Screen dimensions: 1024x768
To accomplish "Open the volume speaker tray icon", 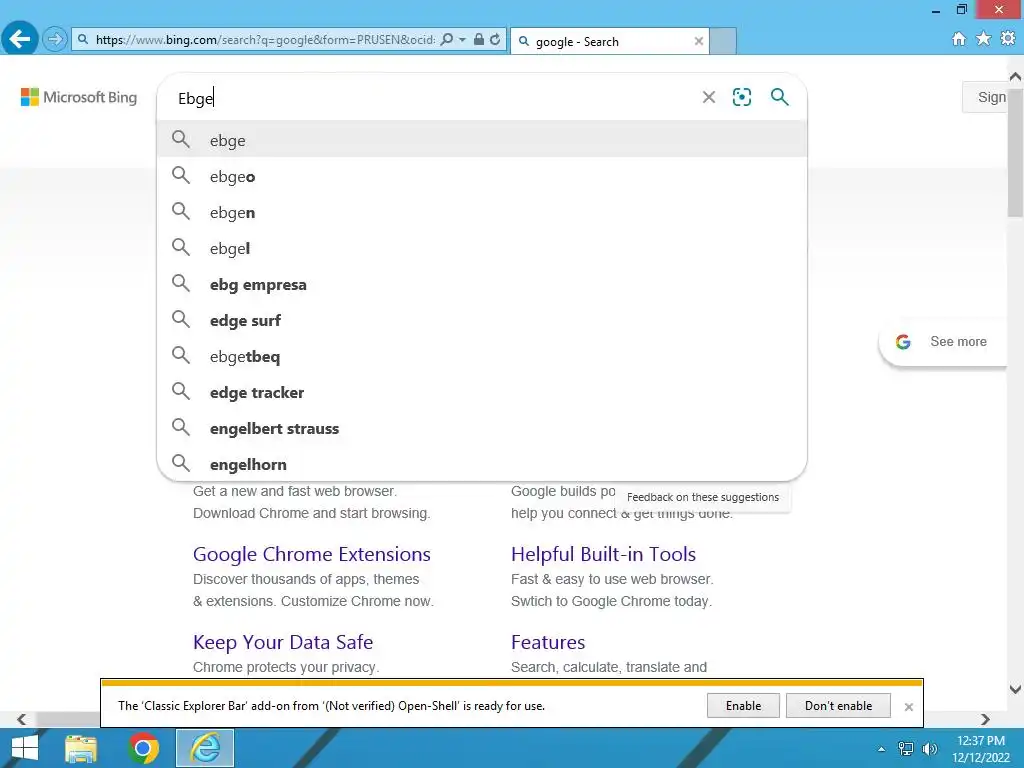I will coord(930,749).
